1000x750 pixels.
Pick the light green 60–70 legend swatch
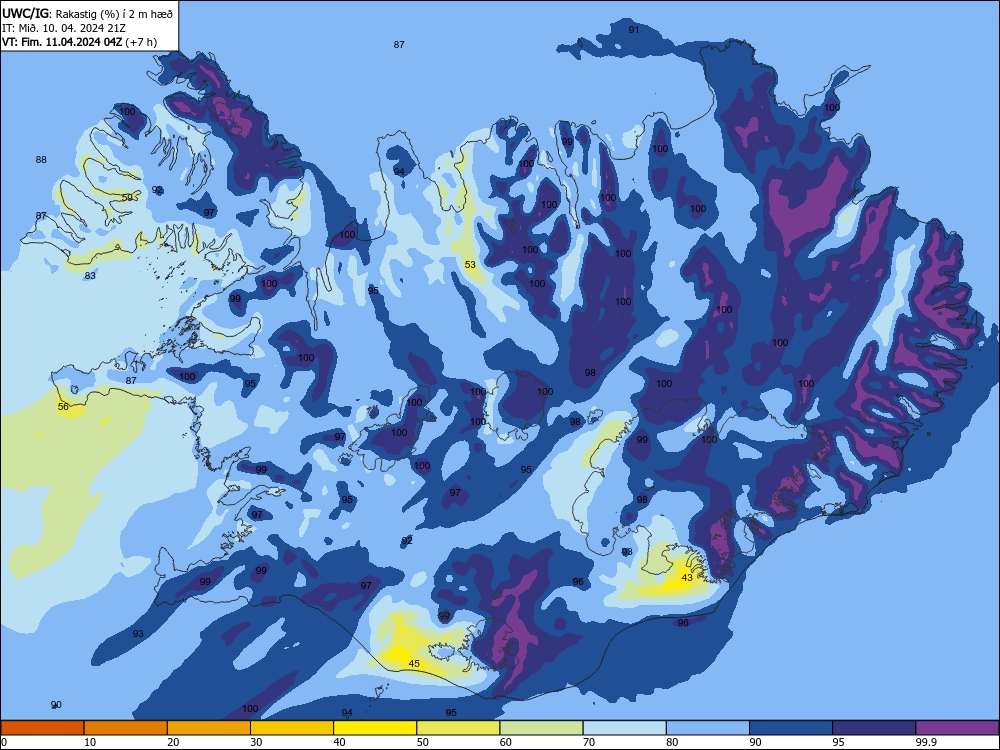[541, 728]
